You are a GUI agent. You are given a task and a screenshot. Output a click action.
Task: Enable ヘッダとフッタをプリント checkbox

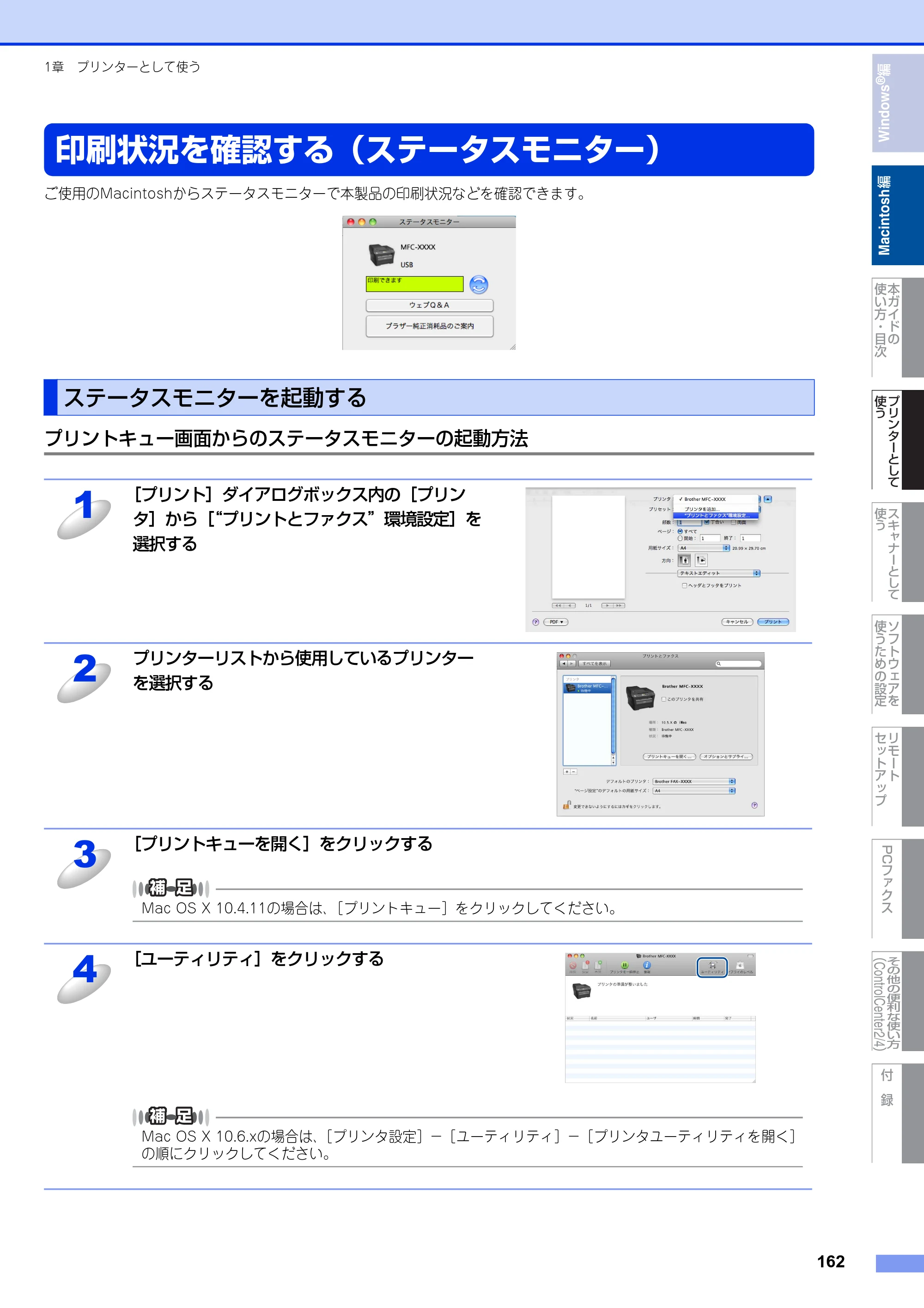tap(684, 585)
